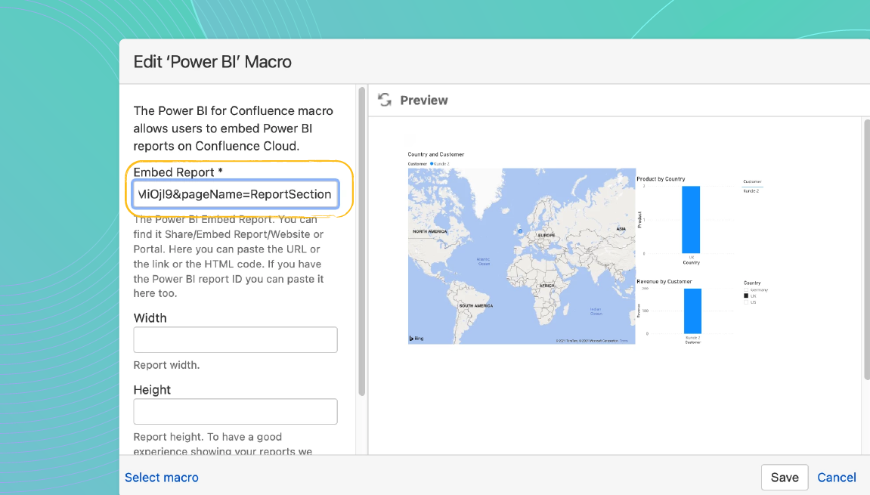Image resolution: width=870 pixels, height=495 pixels.
Task: Click the Height input field
Action: [235, 411]
